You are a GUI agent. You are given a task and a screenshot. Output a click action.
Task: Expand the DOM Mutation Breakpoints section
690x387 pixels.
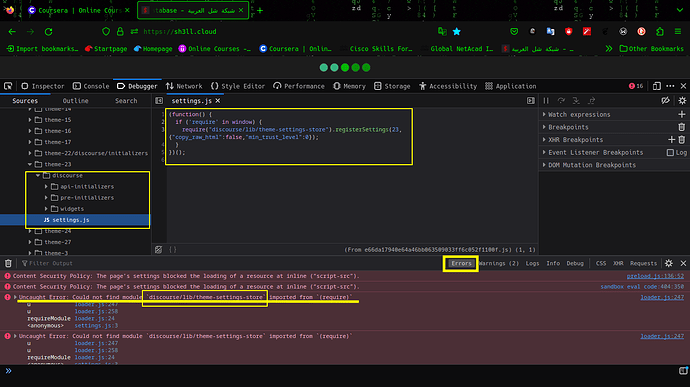(544, 165)
